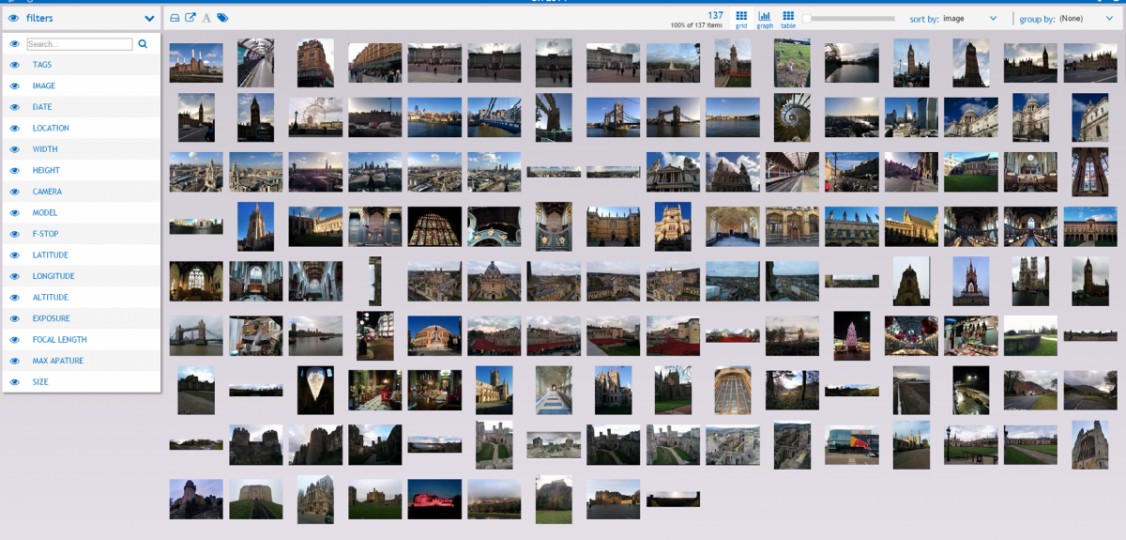This screenshot has width=1126, height=540.
Task: Switch to graph view
Action: tap(765, 19)
